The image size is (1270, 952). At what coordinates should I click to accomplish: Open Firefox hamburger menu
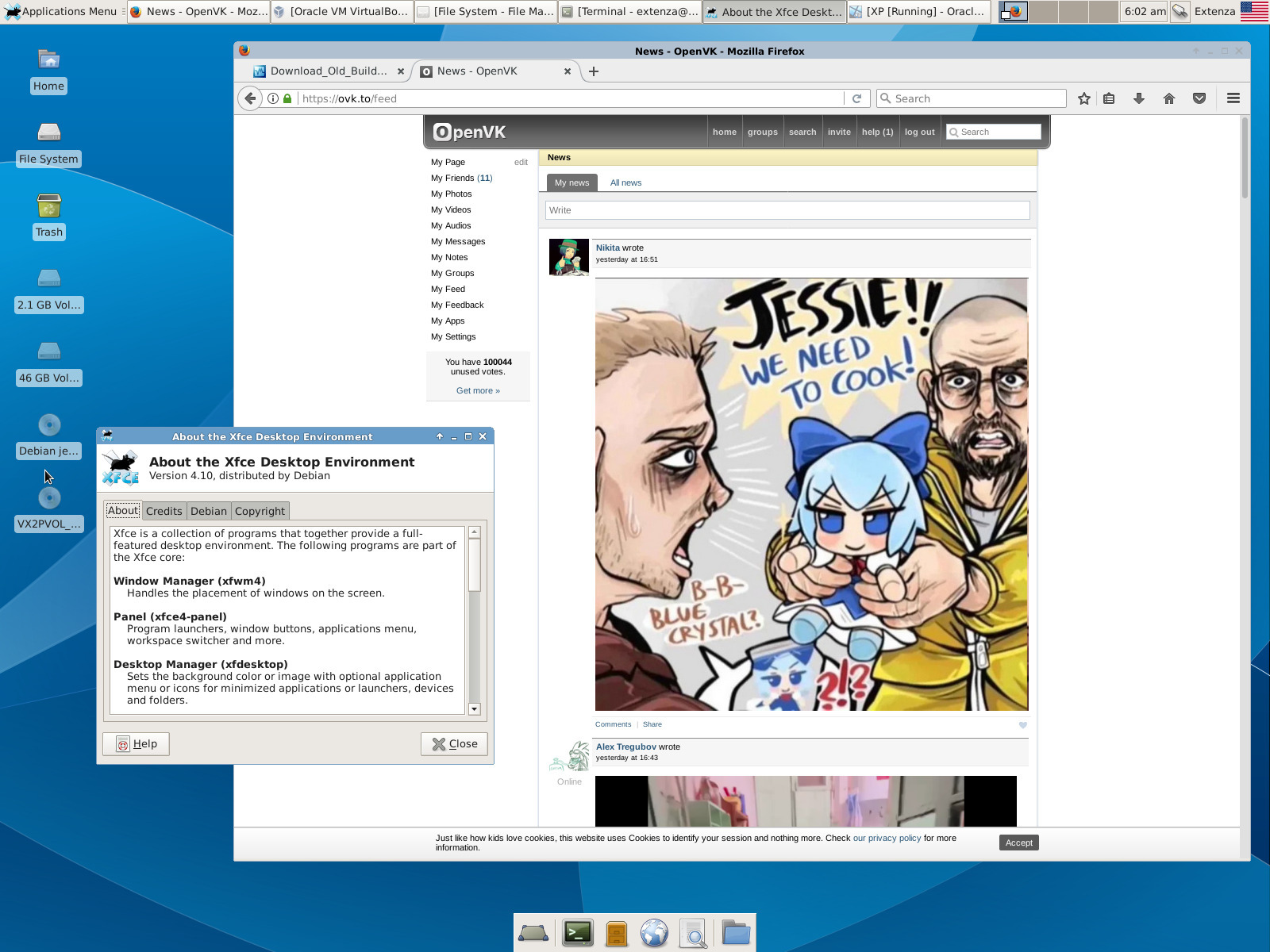(1233, 98)
